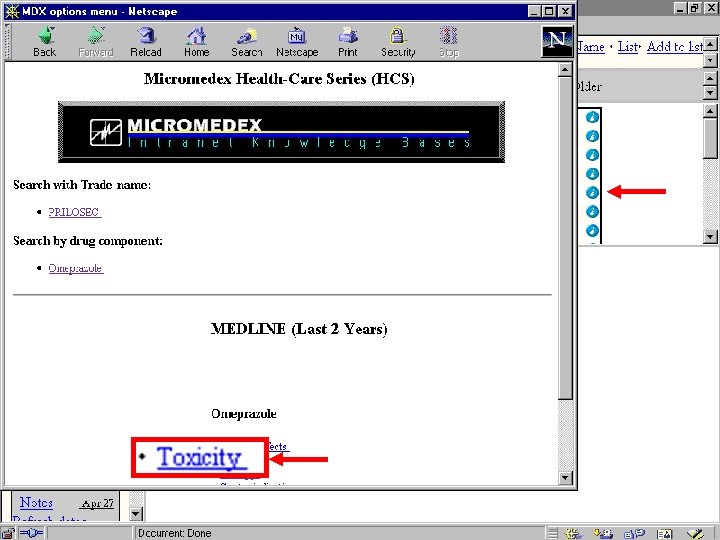Open the List link in background window
This screenshot has width=720, height=540.
[x=628, y=47]
